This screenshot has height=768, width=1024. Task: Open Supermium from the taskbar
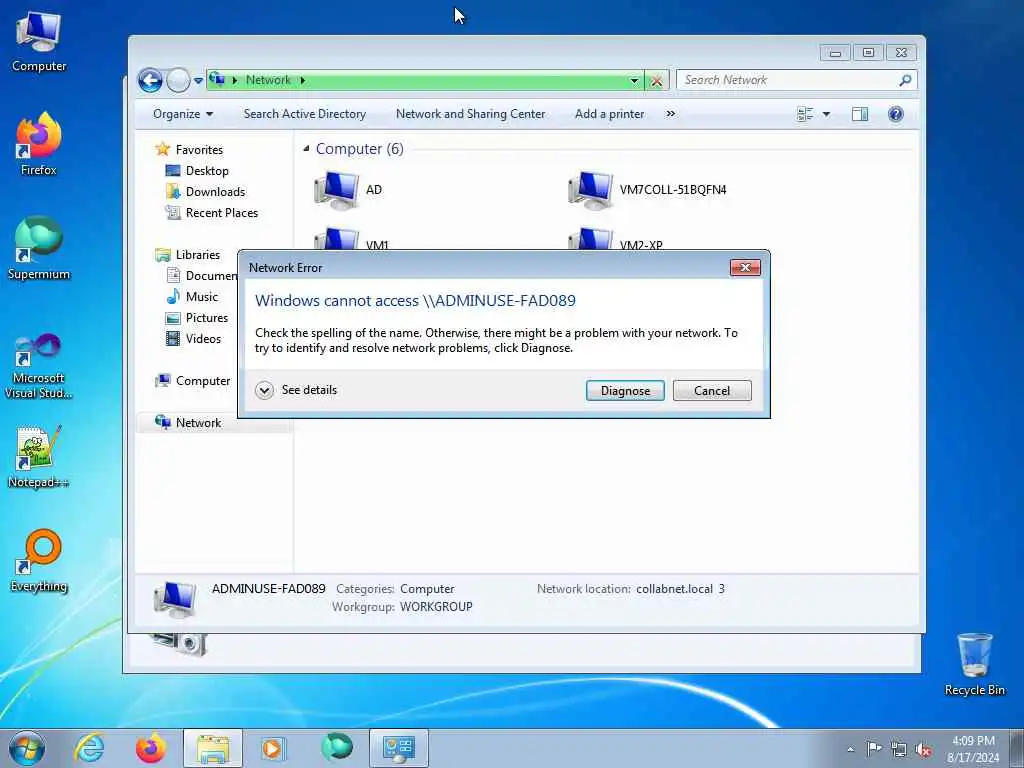(336, 748)
